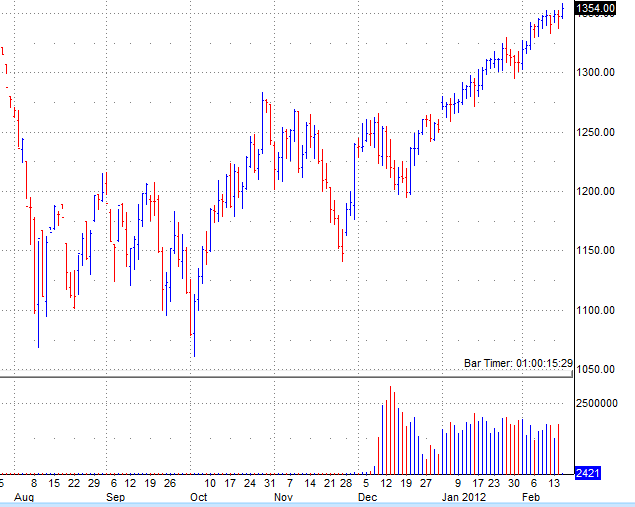Image resolution: width=635 pixels, height=507 pixels.
Task: Click the Aug month label
Action: [24, 497]
